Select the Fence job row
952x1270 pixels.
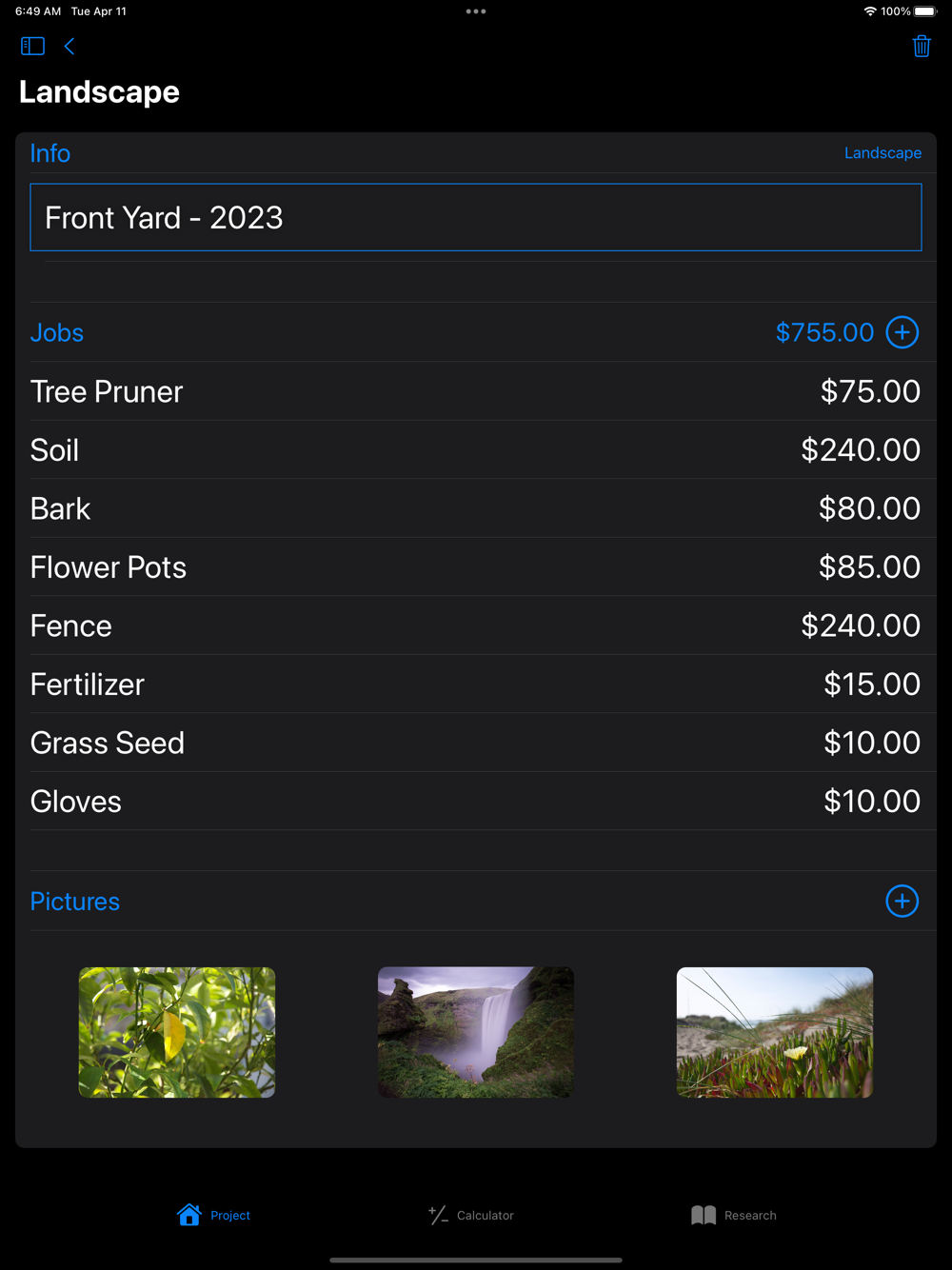(476, 625)
